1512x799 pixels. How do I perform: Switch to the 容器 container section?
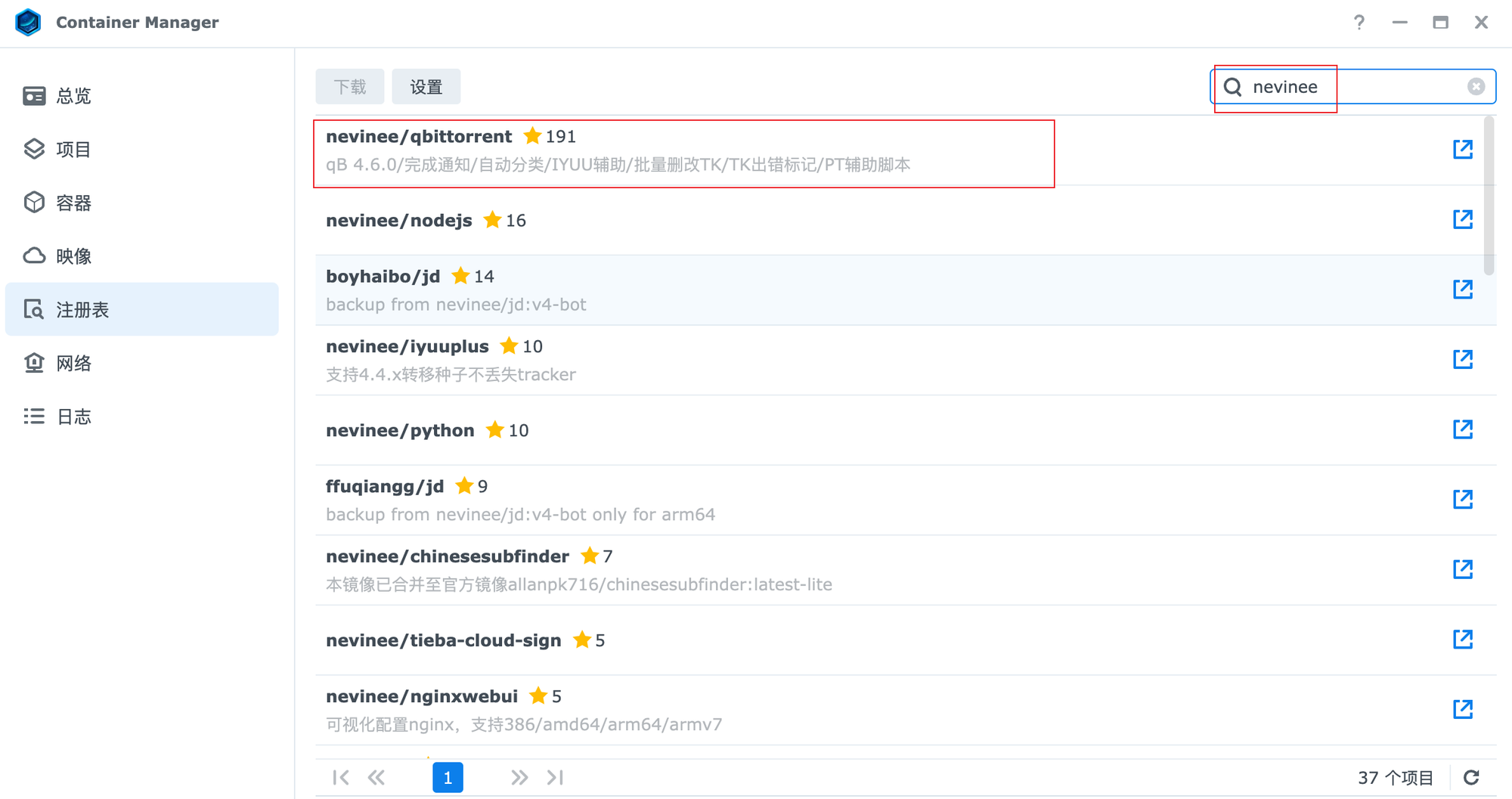[x=73, y=203]
